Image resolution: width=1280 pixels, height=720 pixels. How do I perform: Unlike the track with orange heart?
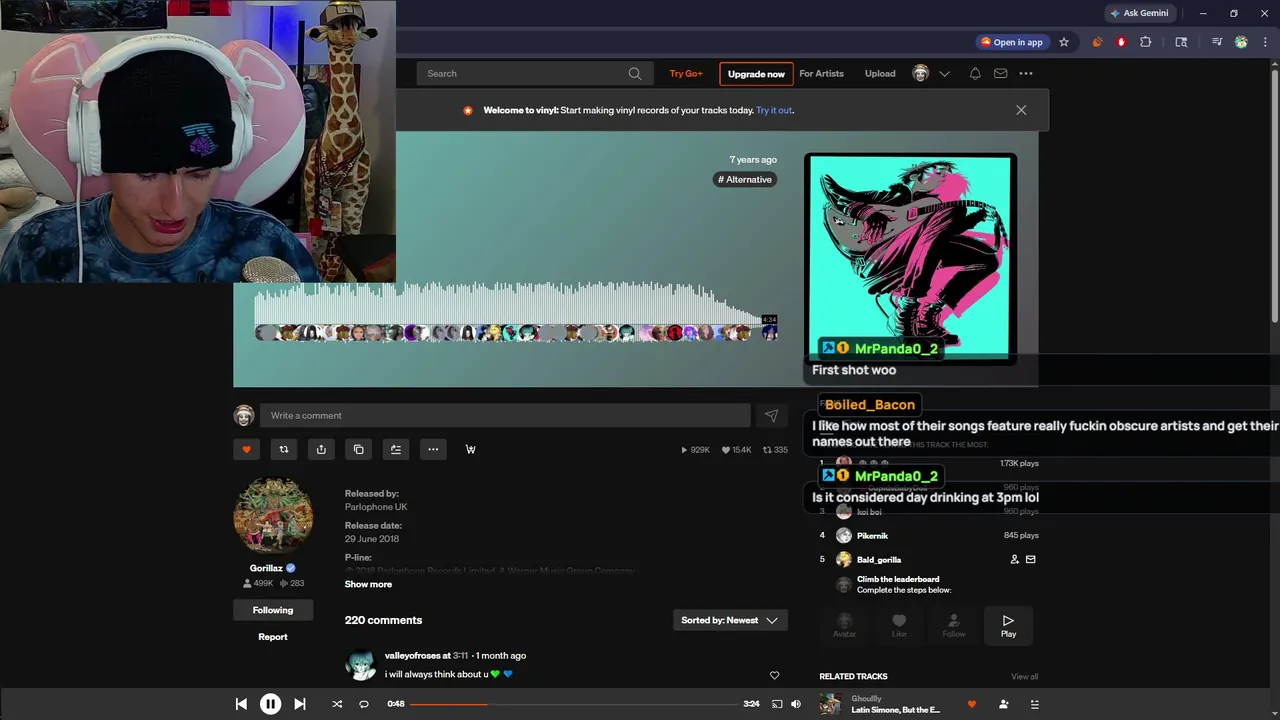246,450
